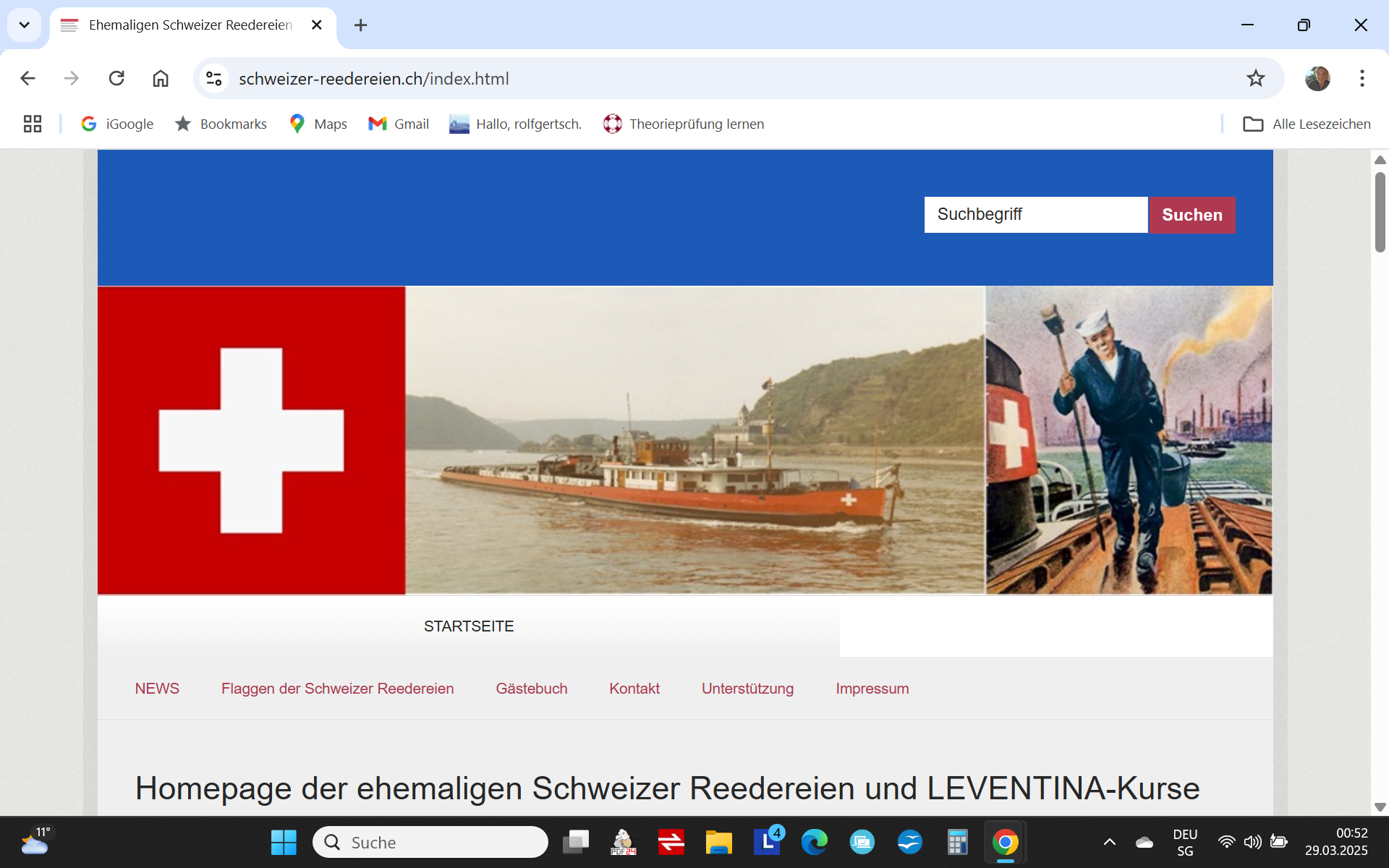Select the STARTSEITE menu item

pyautogui.click(x=469, y=626)
